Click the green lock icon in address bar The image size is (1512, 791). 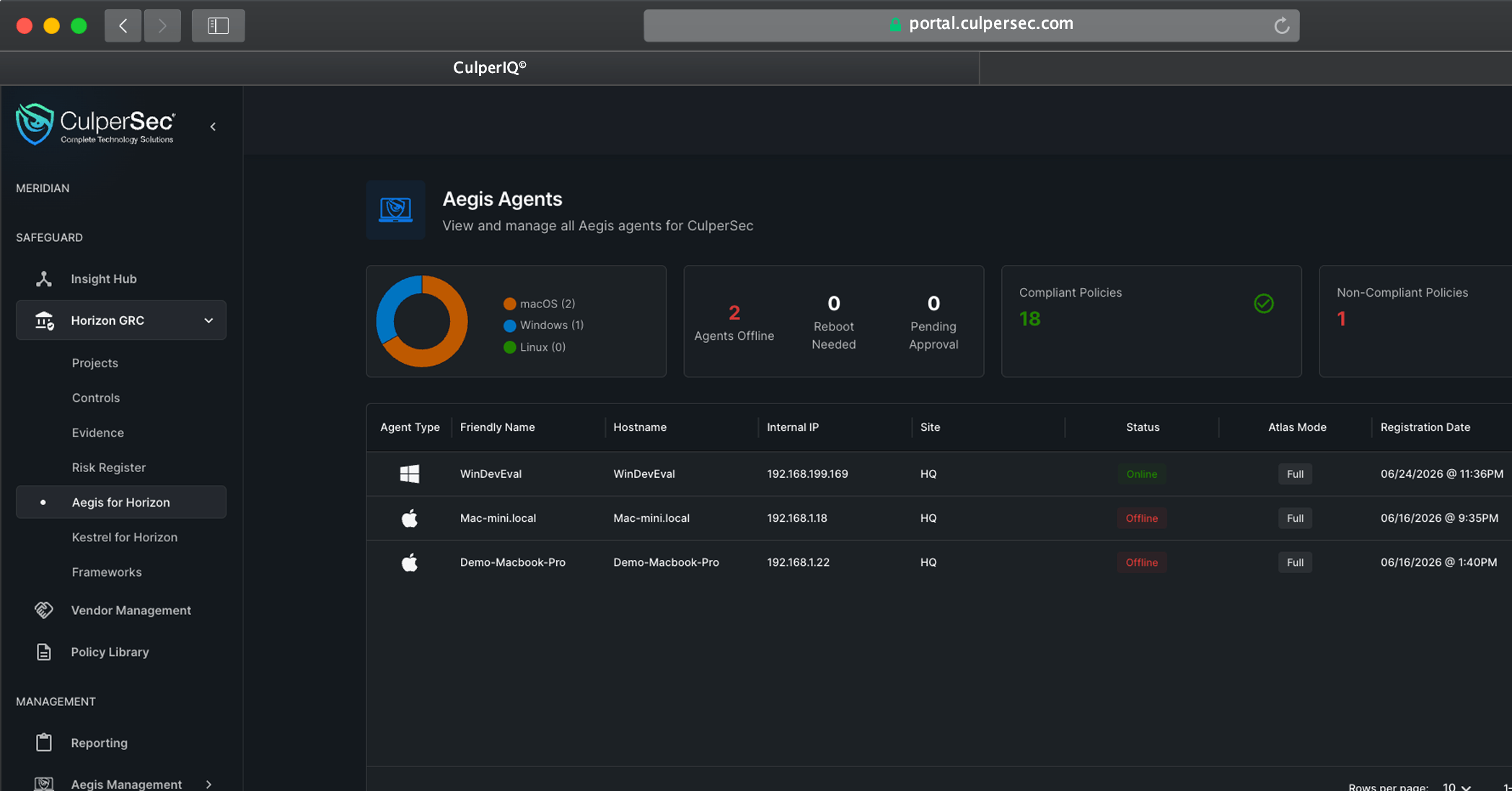(x=895, y=25)
